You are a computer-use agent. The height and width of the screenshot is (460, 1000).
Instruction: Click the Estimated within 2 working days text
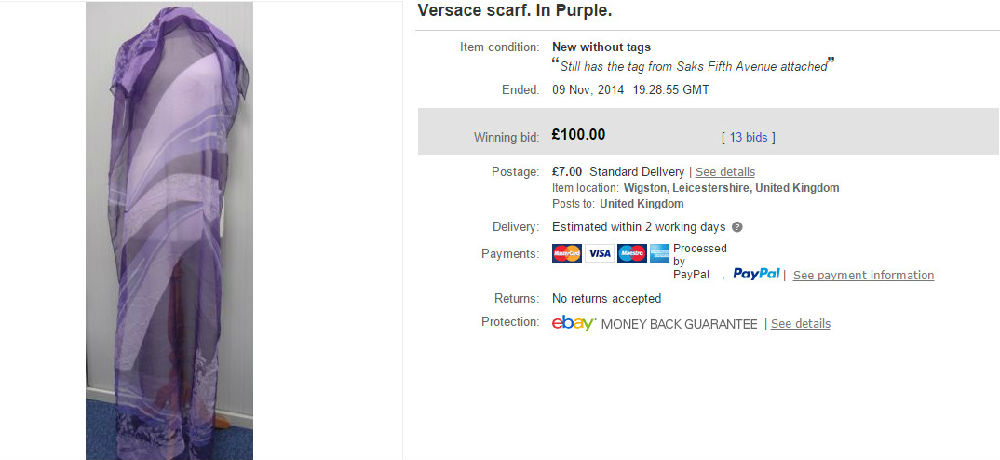tap(638, 227)
